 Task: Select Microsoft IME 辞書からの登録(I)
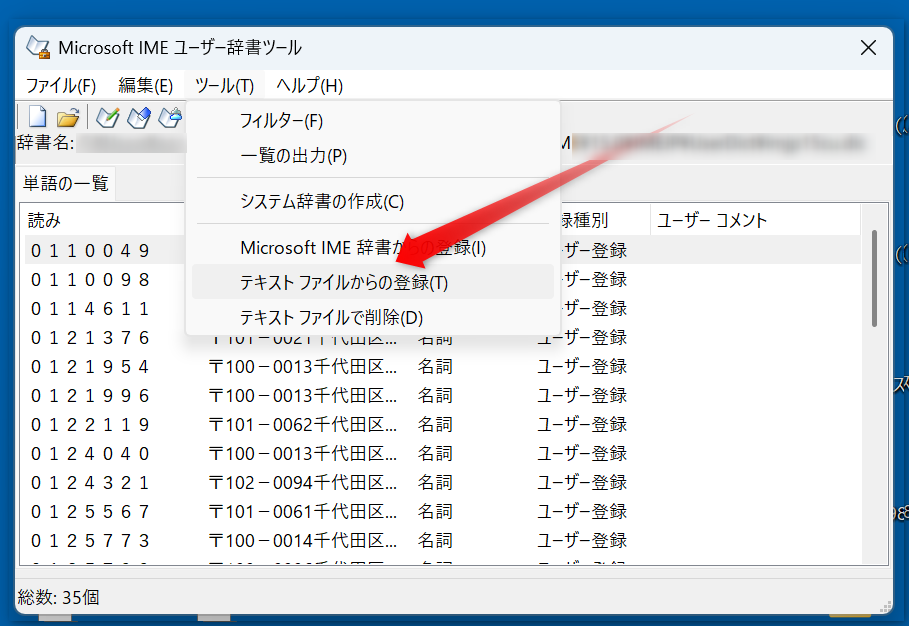click(x=373, y=248)
